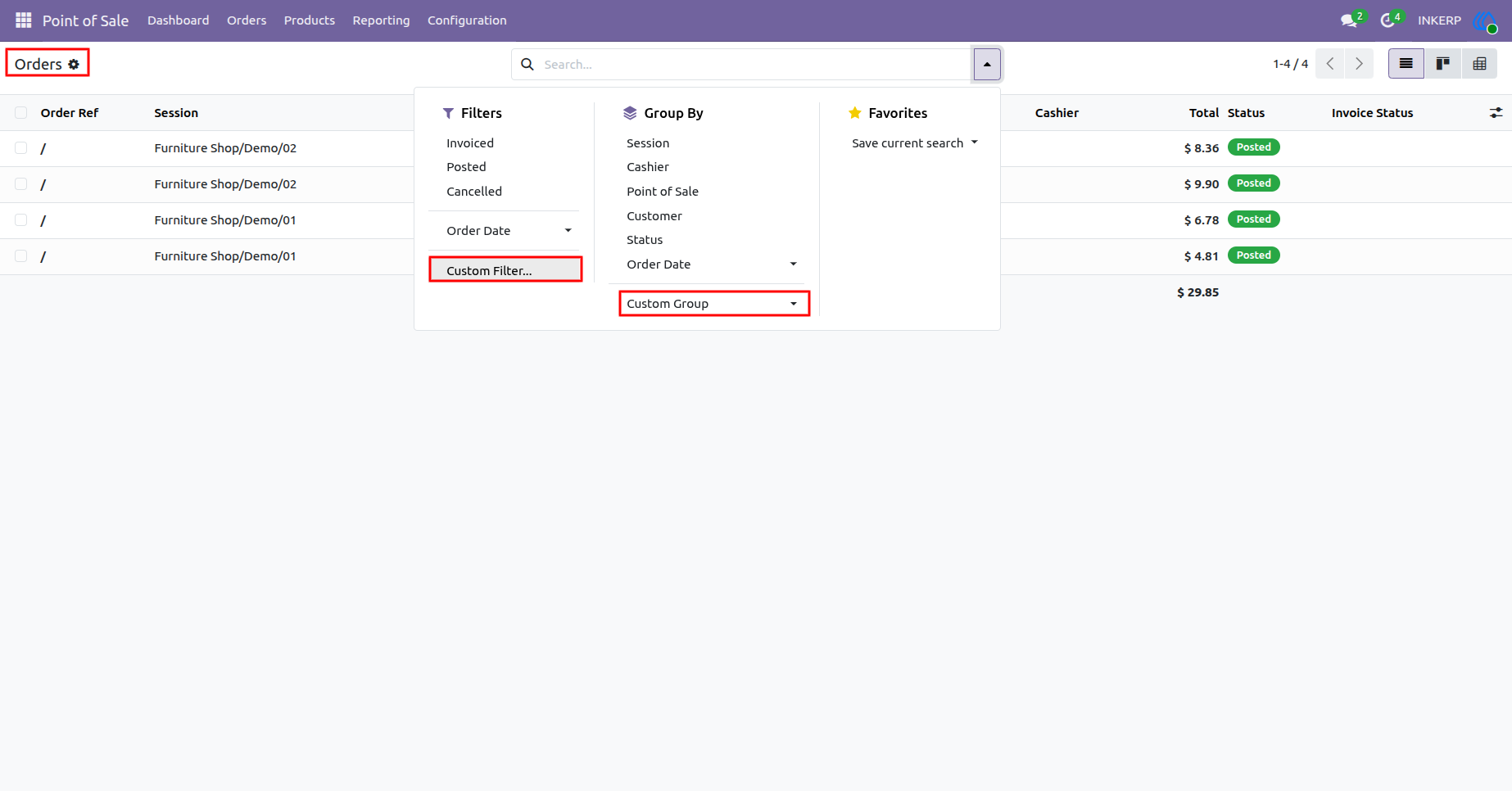Screen dimensions: 1512x791
Task: Group orders by Session
Action: (x=648, y=143)
